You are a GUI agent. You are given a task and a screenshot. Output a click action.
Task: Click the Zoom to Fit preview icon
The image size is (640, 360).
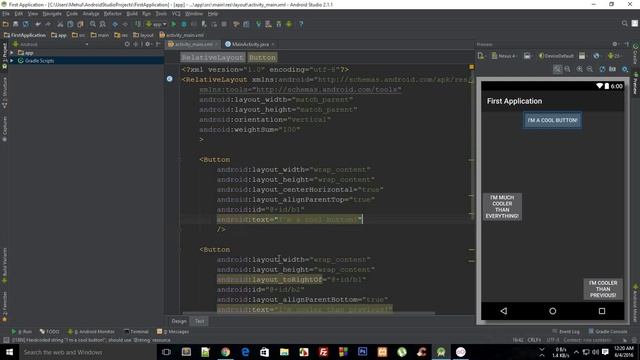click(x=557, y=69)
